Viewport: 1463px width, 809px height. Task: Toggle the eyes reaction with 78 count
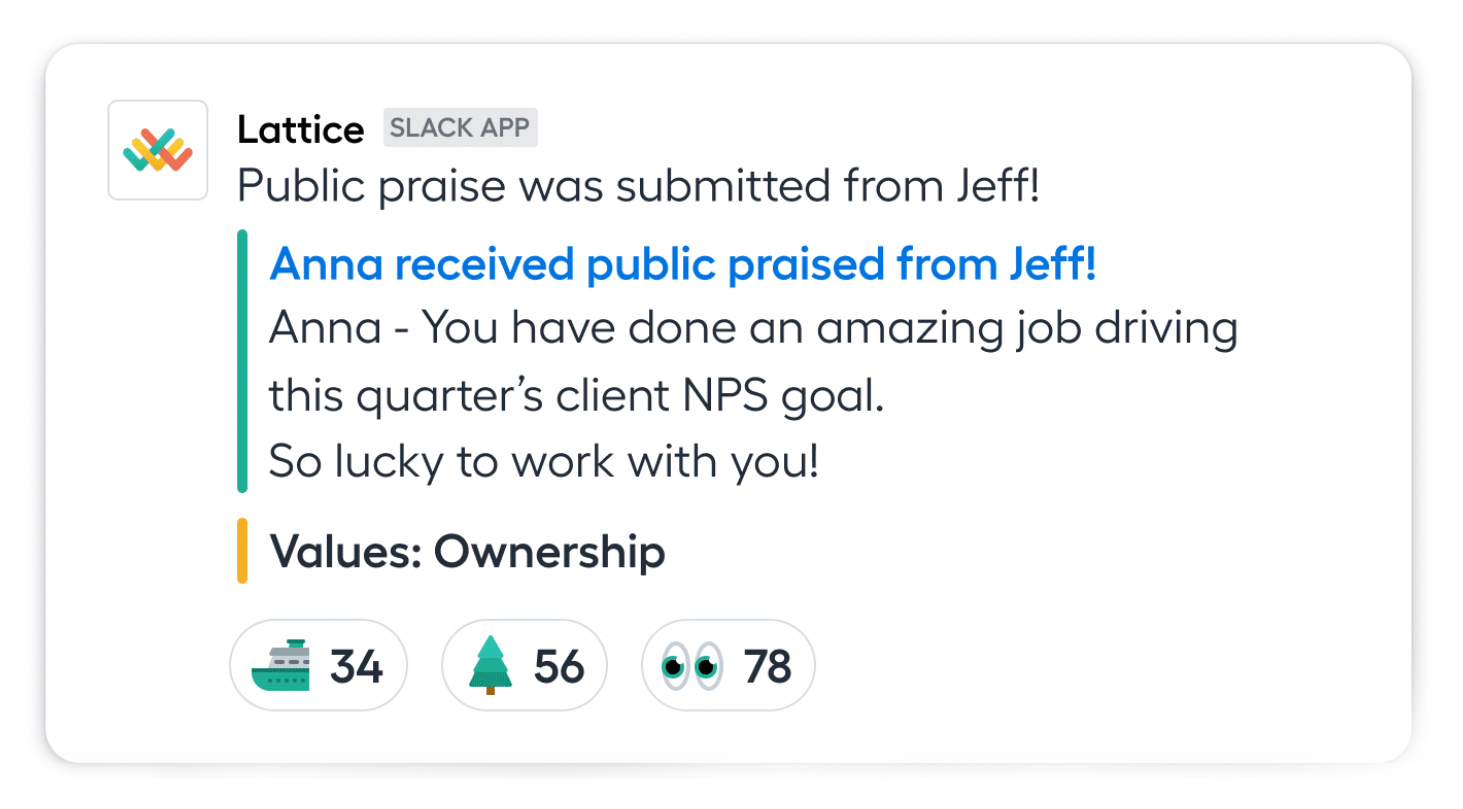728,666
